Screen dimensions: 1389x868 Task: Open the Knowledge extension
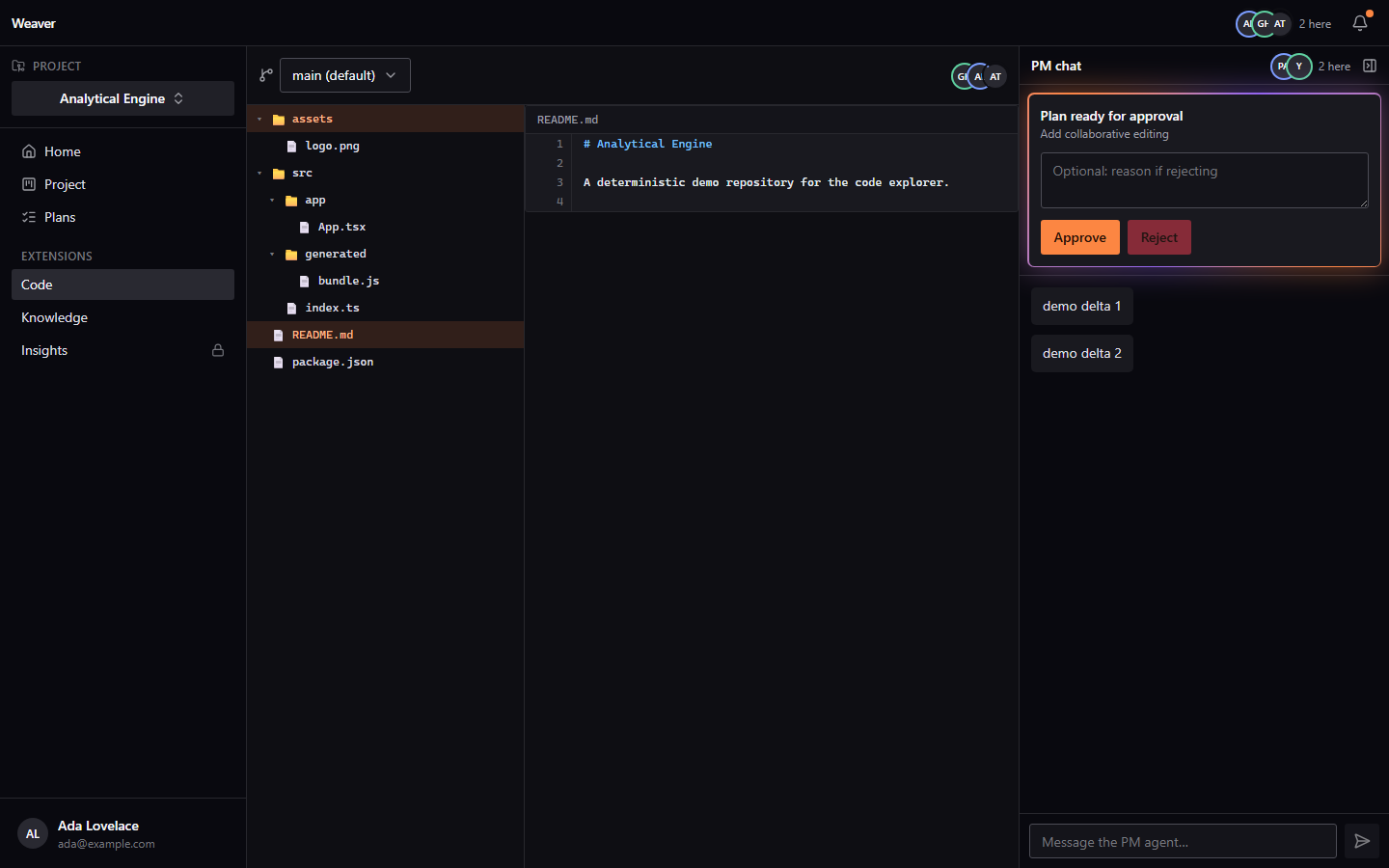(x=123, y=317)
